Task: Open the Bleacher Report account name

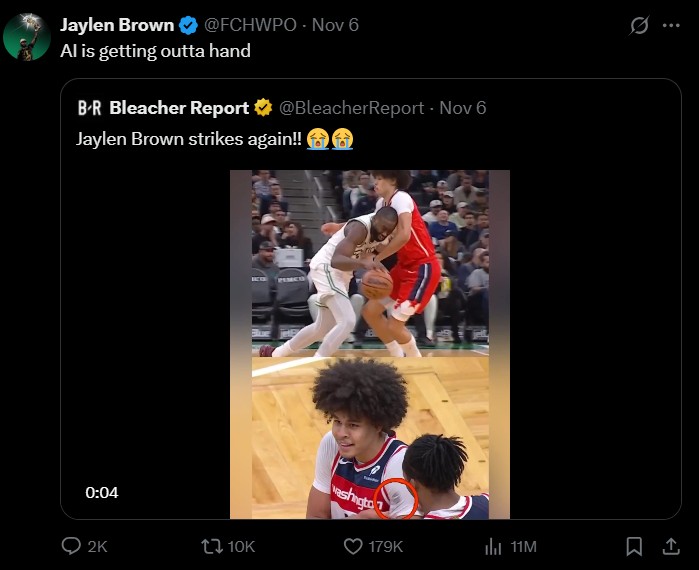Action: (x=179, y=108)
